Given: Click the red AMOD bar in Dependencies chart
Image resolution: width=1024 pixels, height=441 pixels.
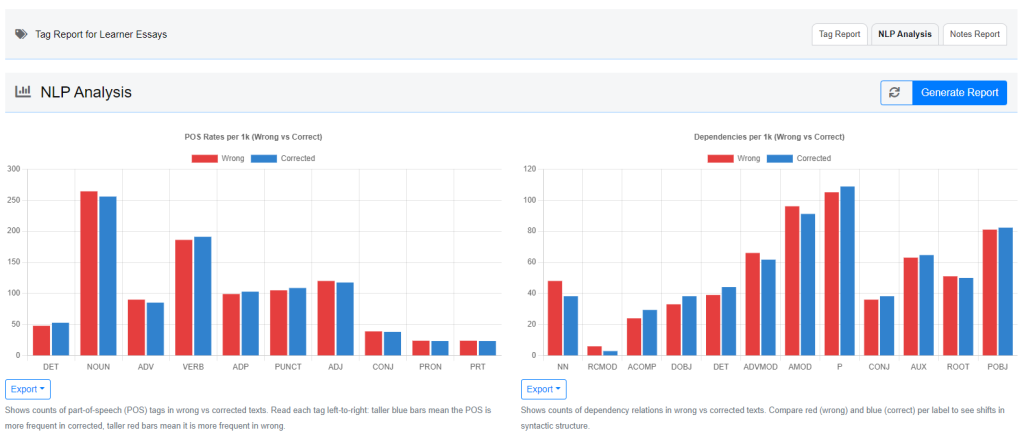Looking at the screenshot, I should click(x=792, y=281).
